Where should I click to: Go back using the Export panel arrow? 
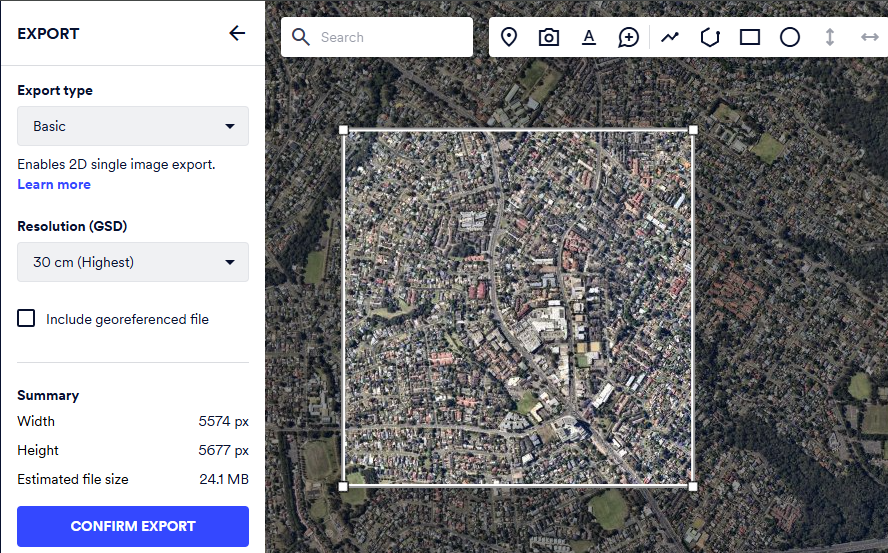237,33
